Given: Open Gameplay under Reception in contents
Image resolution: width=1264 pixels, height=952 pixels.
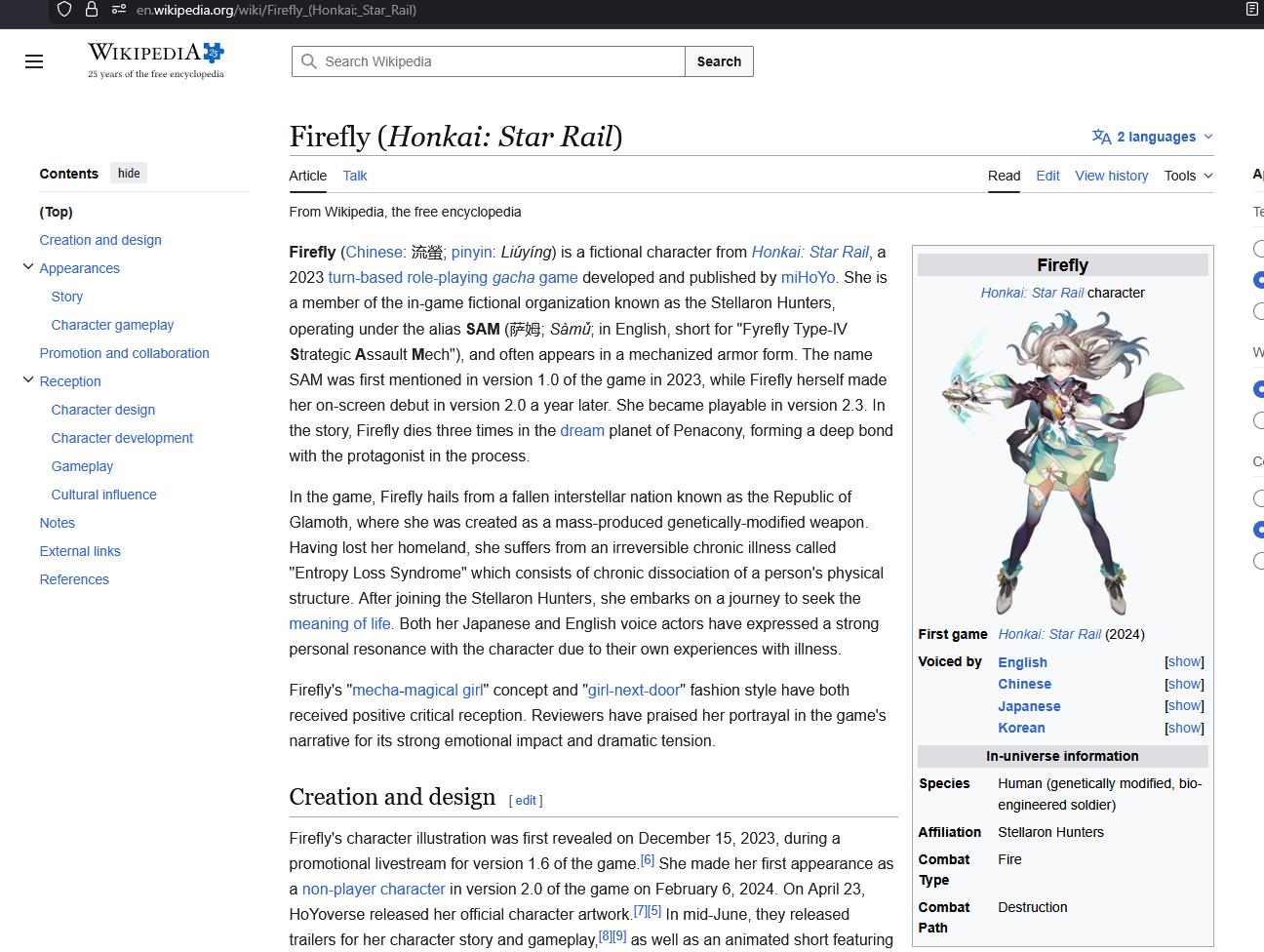Looking at the screenshot, I should pos(82,466).
